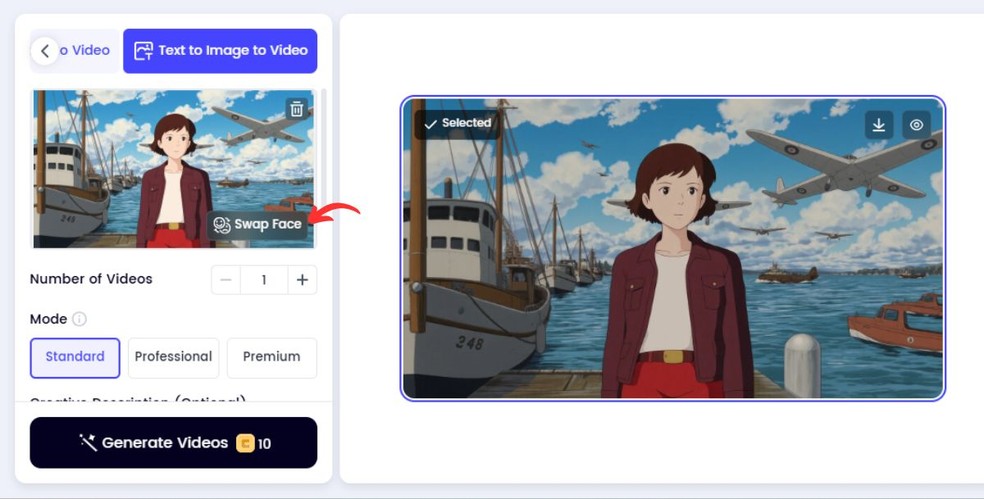The width and height of the screenshot is (984, 499).
Task: Preview image with the eye icon
Action: click(x=916, y=125)
